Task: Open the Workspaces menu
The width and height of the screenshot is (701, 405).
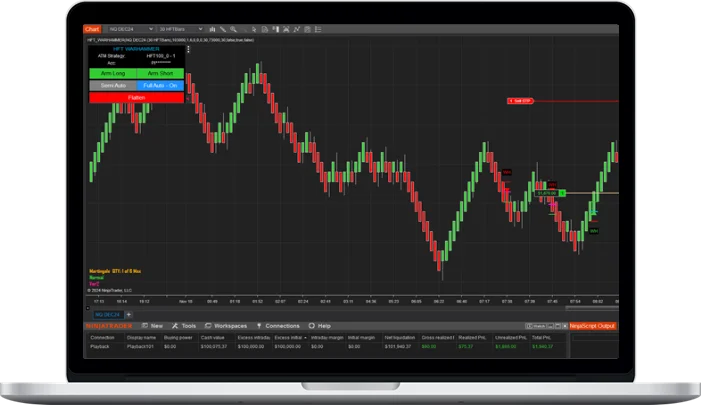Action: pyautogui.click(x=228, y=325)
